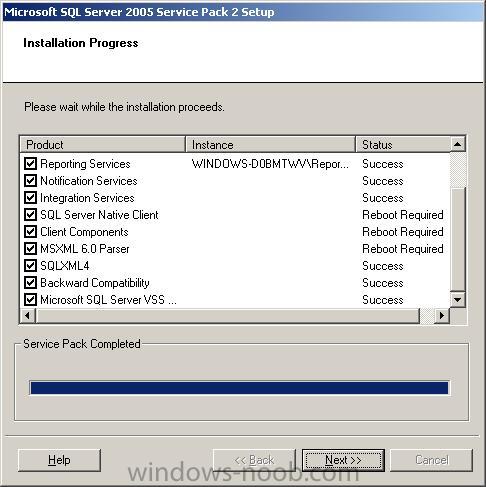Toggle the Integration Services checkbox
Viewport: 486px width, 487px height.
(30, 198)
